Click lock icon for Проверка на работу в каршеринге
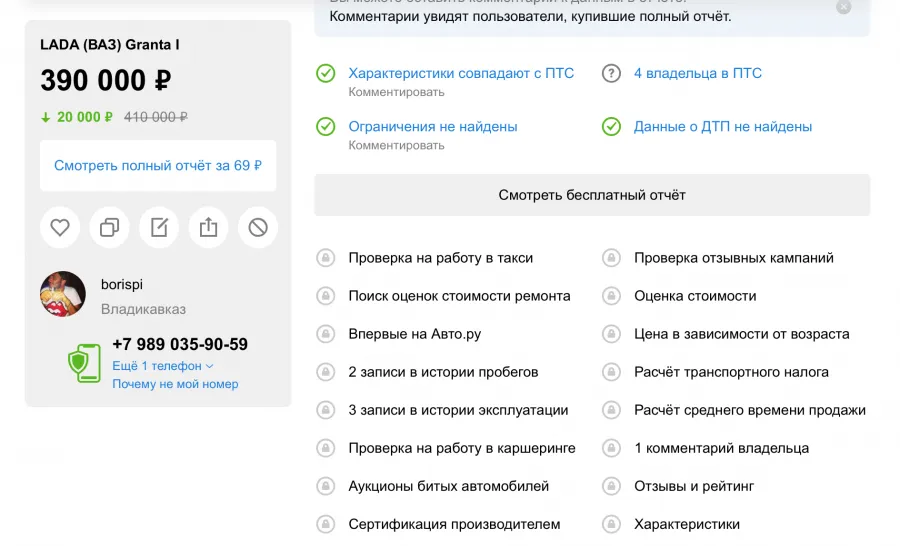This screenshot has height=546, width=900. [325, 448]
